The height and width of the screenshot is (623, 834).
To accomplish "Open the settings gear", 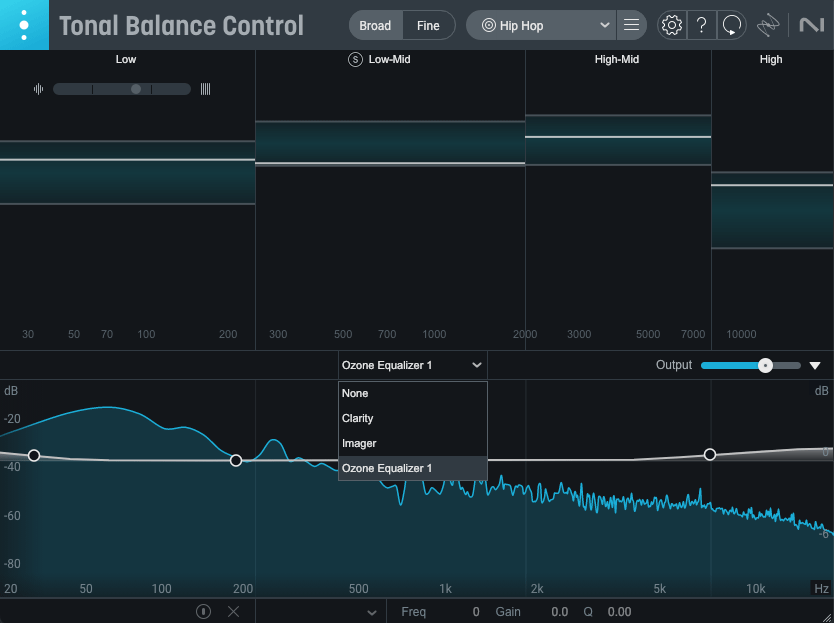I will point(672,25).
